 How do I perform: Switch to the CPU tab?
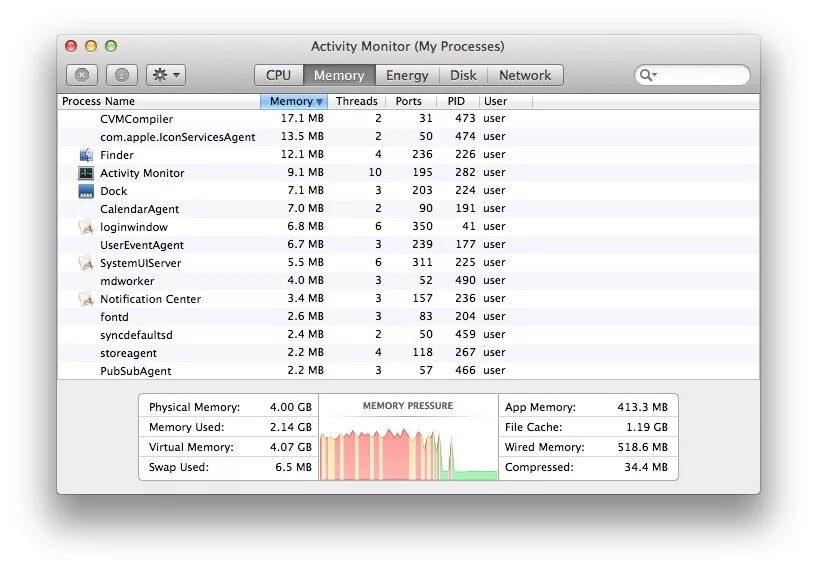click(279, 75)
